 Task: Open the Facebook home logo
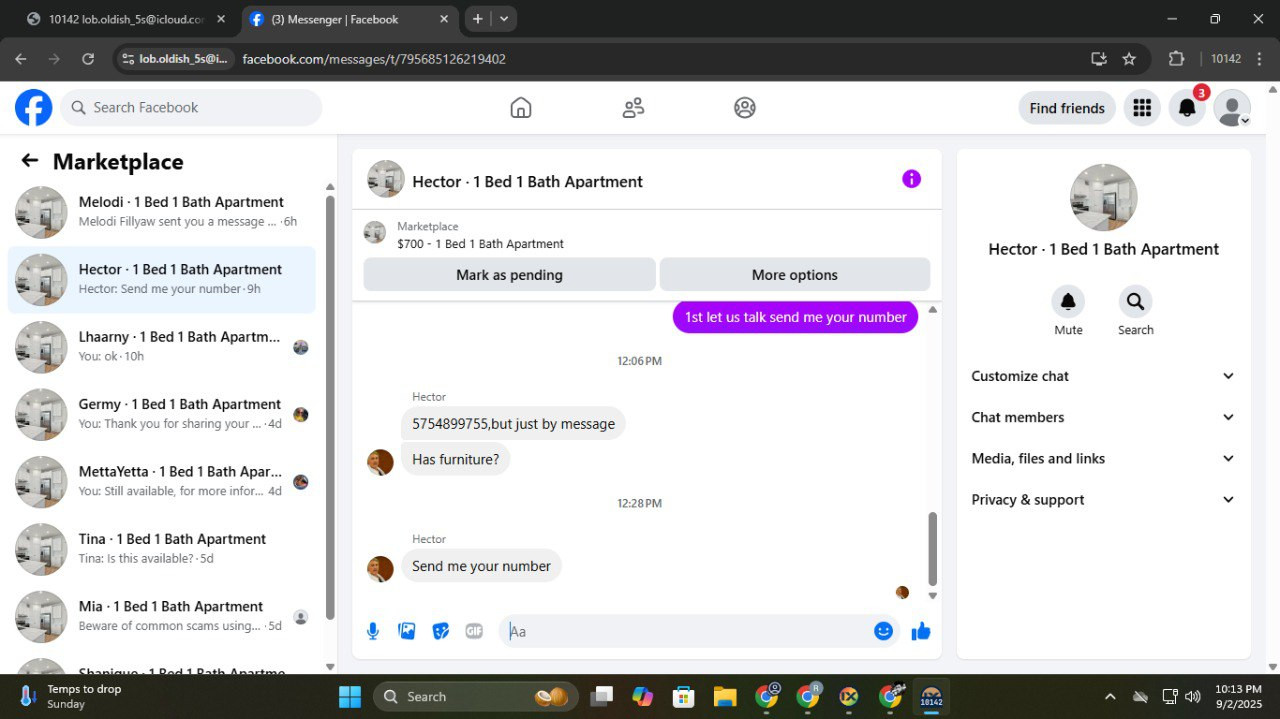coord(33,108)
